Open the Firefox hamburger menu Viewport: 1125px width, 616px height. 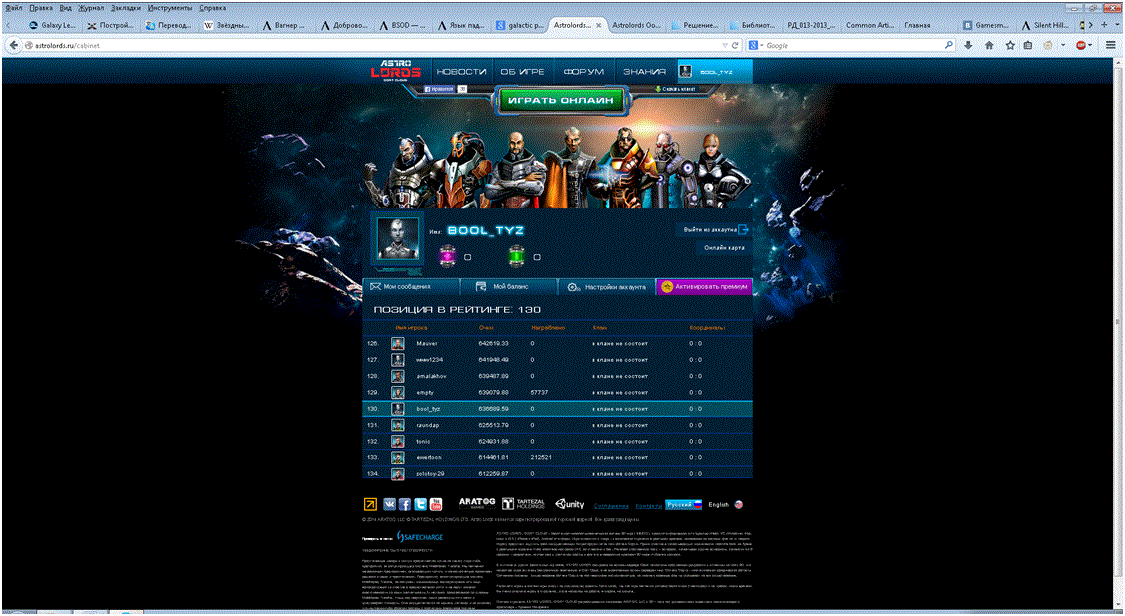coord(1111,45)
